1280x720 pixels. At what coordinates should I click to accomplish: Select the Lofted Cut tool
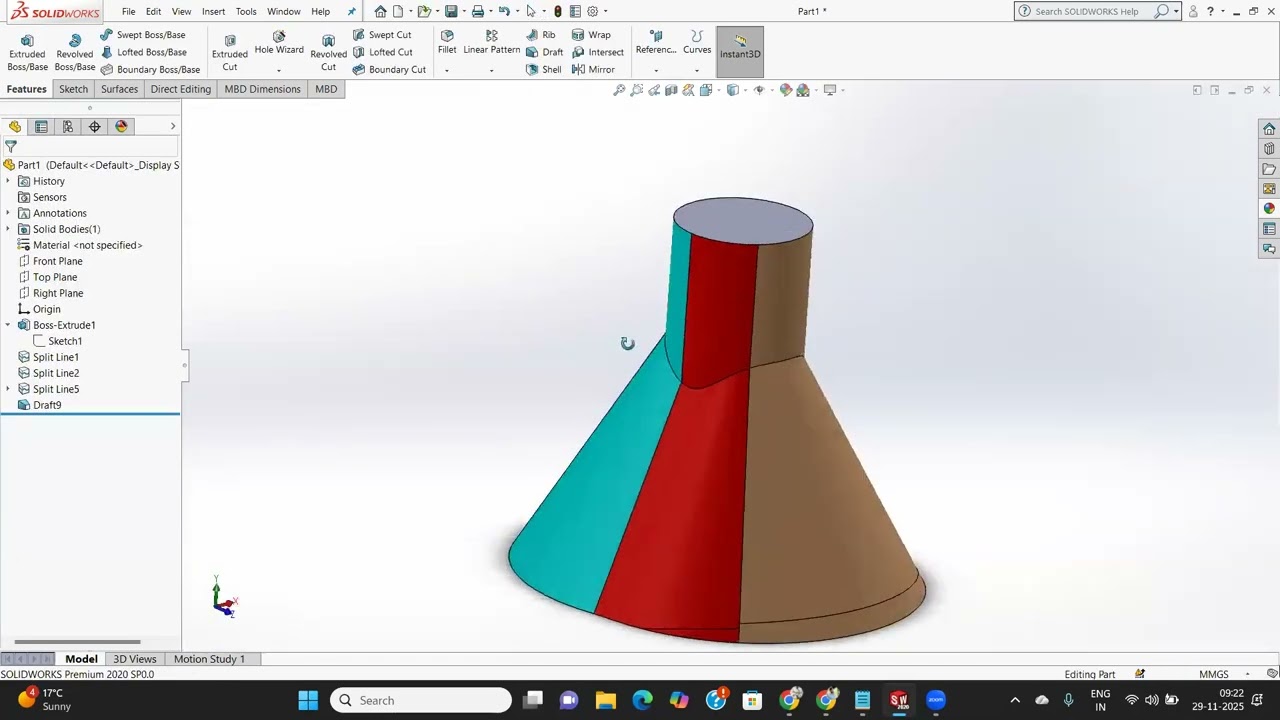382,52
